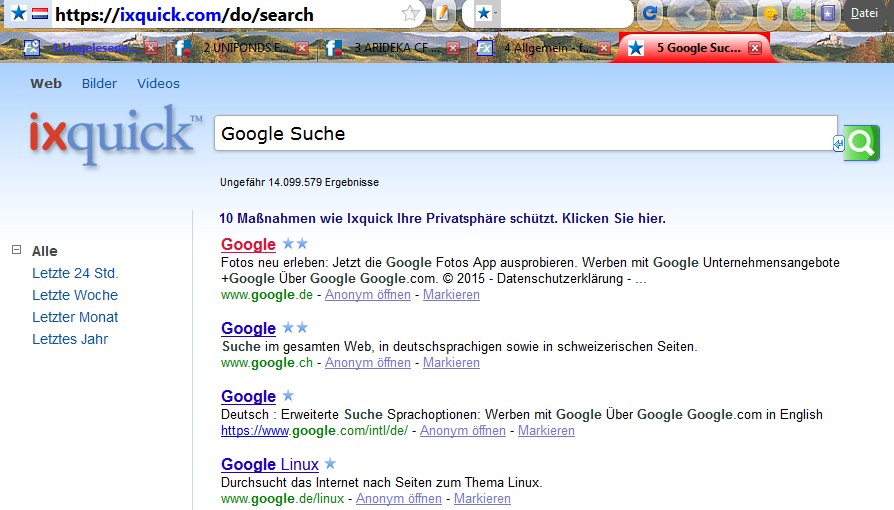Switch to the 1 Ungelesene tab
This screenshot has width=894, height=510.
click(91, 48)
